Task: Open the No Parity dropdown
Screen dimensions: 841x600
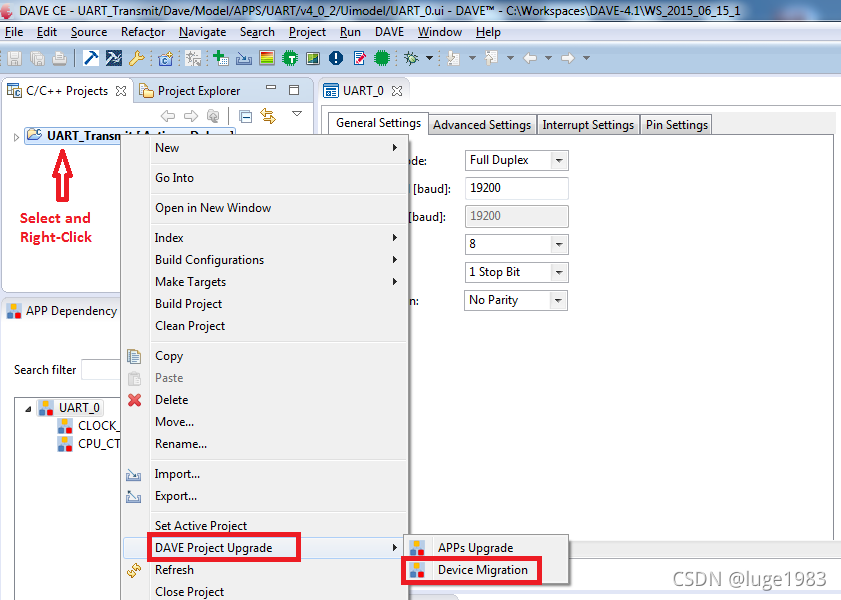Action: (558, 300)
